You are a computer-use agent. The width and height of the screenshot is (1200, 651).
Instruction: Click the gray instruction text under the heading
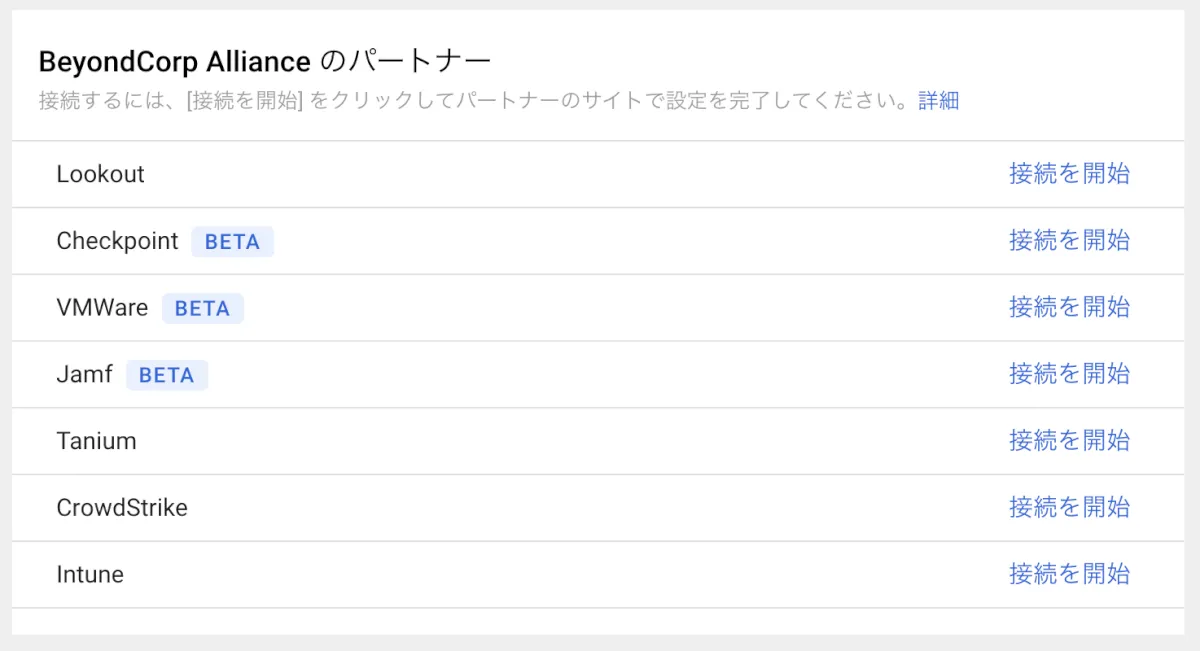pos(475,101)
